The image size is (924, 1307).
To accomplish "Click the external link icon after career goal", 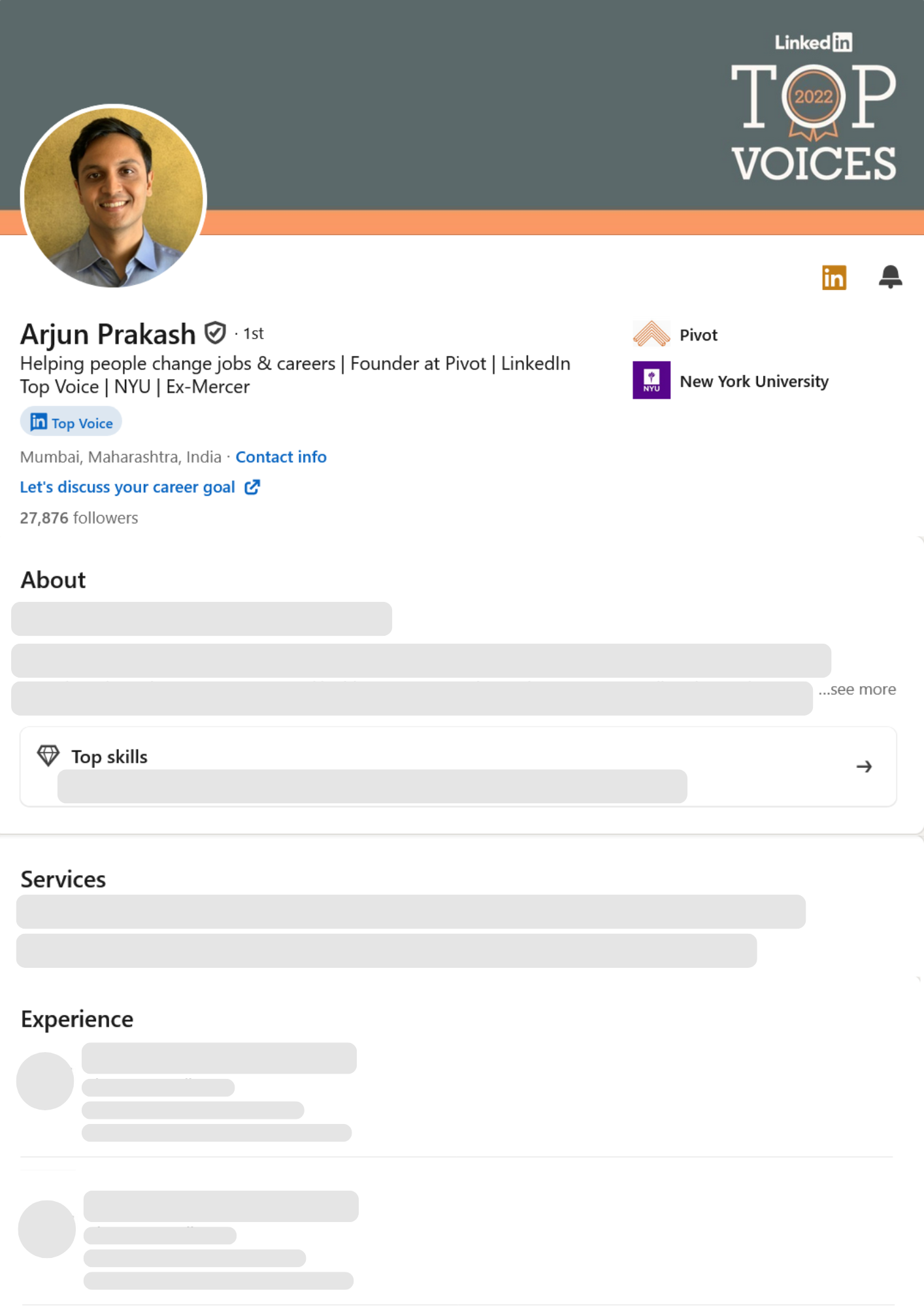I will [x=252, y=487].
